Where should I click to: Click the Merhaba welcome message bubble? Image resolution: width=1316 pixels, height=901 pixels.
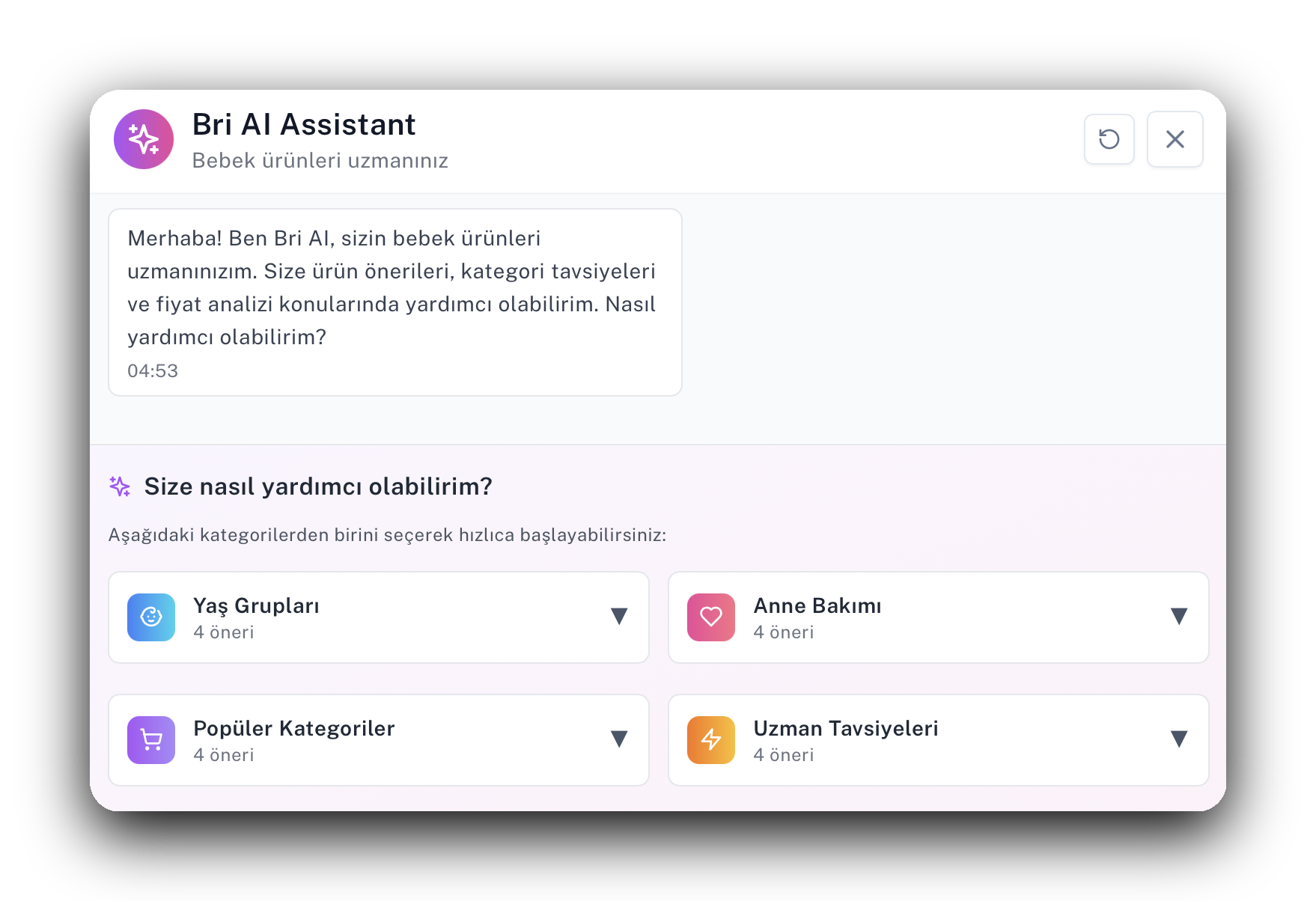[x=395, y=288]
